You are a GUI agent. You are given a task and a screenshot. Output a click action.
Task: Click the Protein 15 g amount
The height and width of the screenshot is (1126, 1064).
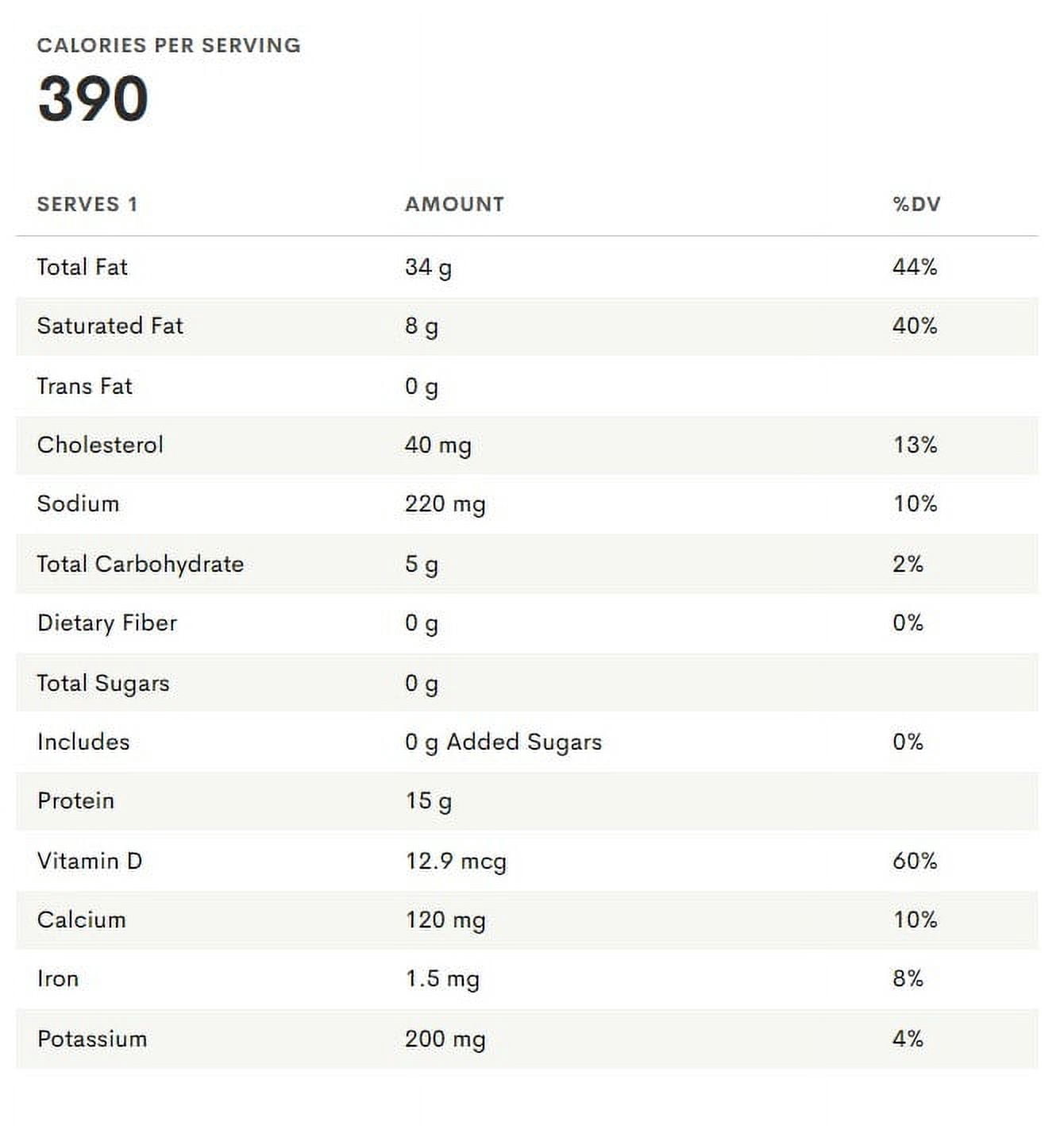tap(428, 801)
